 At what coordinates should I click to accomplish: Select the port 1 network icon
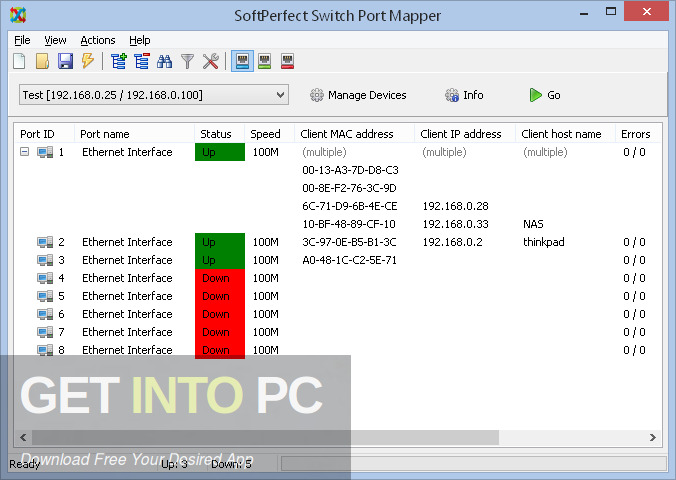tap(45, 152)
